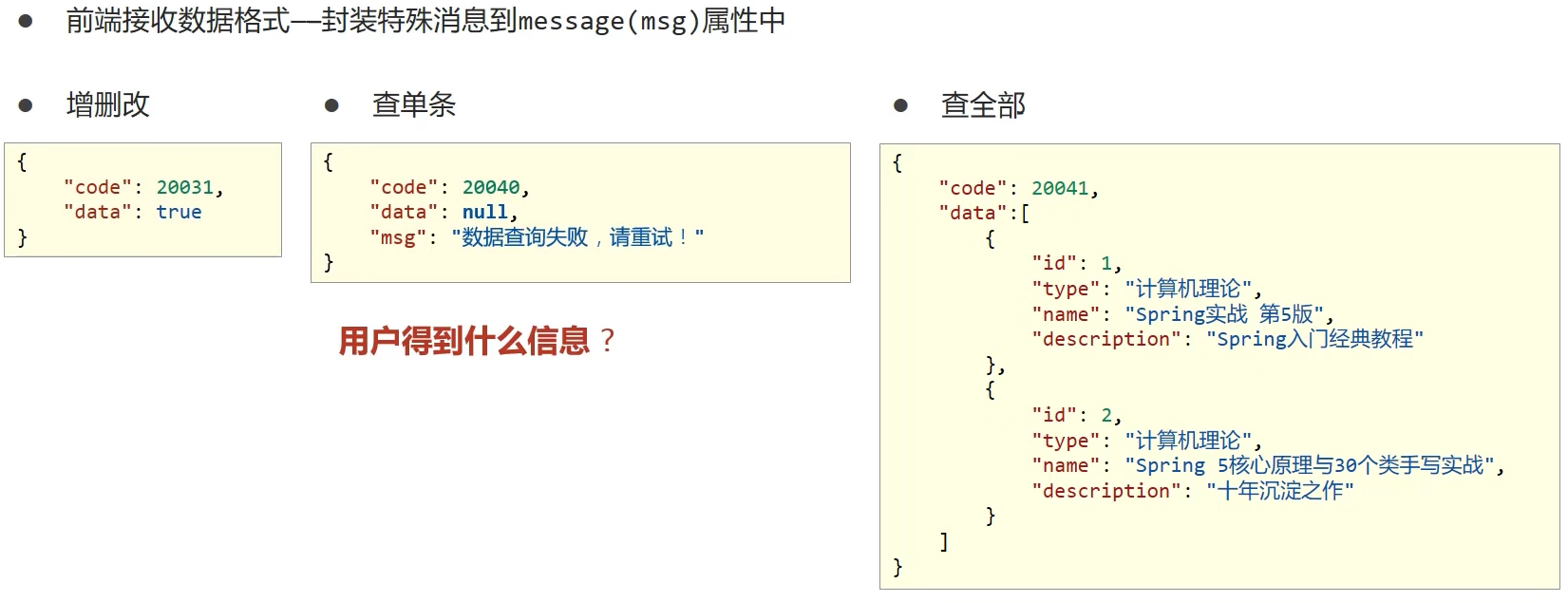This screenshot has width=1568, height=602.
Task: Click the description 十年沉淀之作
Action: pyautogui.click(x=1280, y=491)
